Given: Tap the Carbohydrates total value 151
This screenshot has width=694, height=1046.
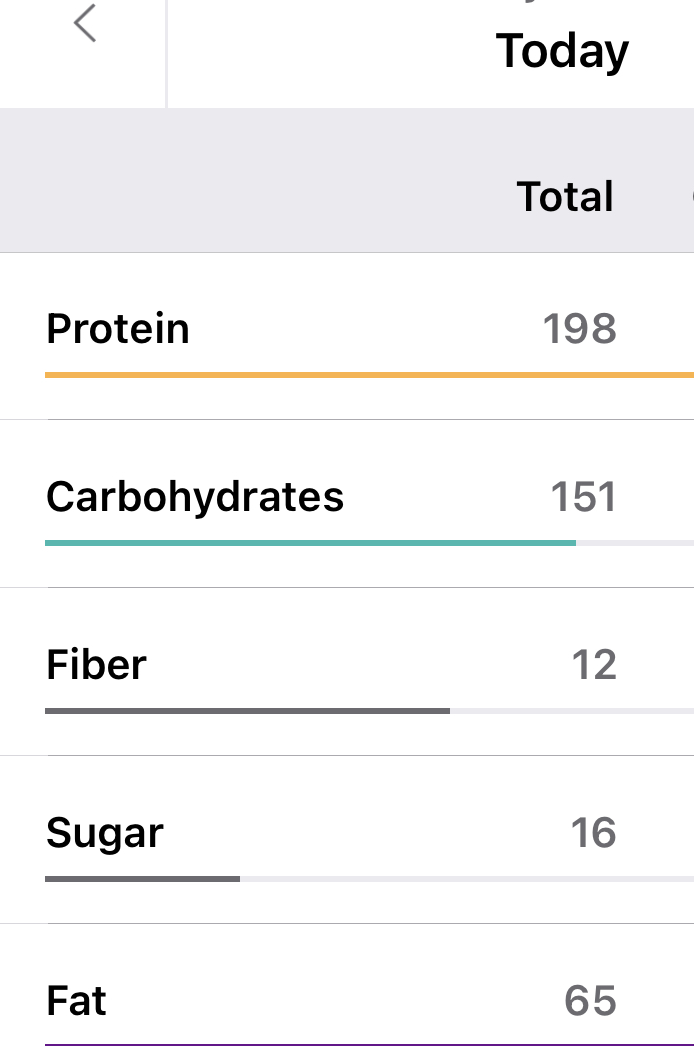Looking at the screenshot, I should (x=583, y=497).
